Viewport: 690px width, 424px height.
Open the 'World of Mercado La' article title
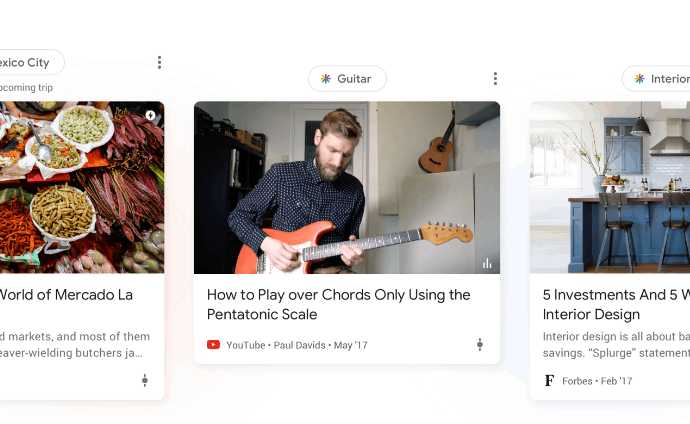point(66,295)
